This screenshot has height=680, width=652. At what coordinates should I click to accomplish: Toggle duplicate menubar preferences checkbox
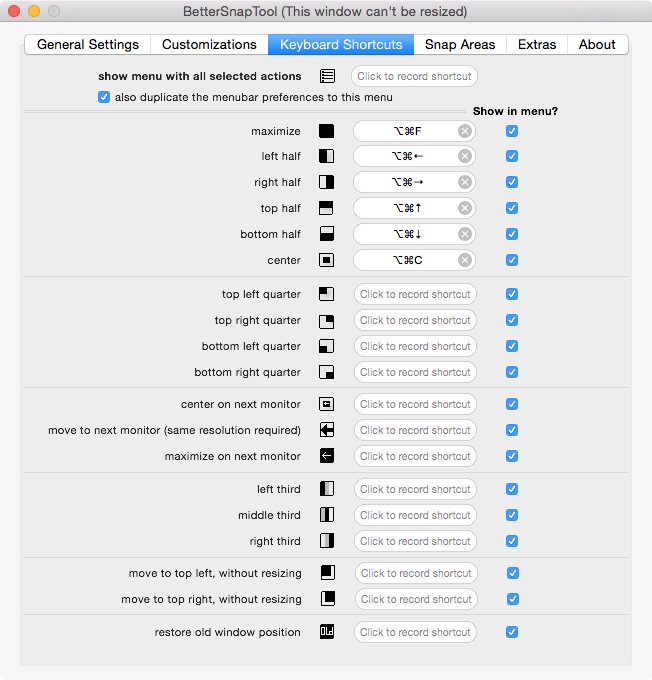(x=104, y=97)
